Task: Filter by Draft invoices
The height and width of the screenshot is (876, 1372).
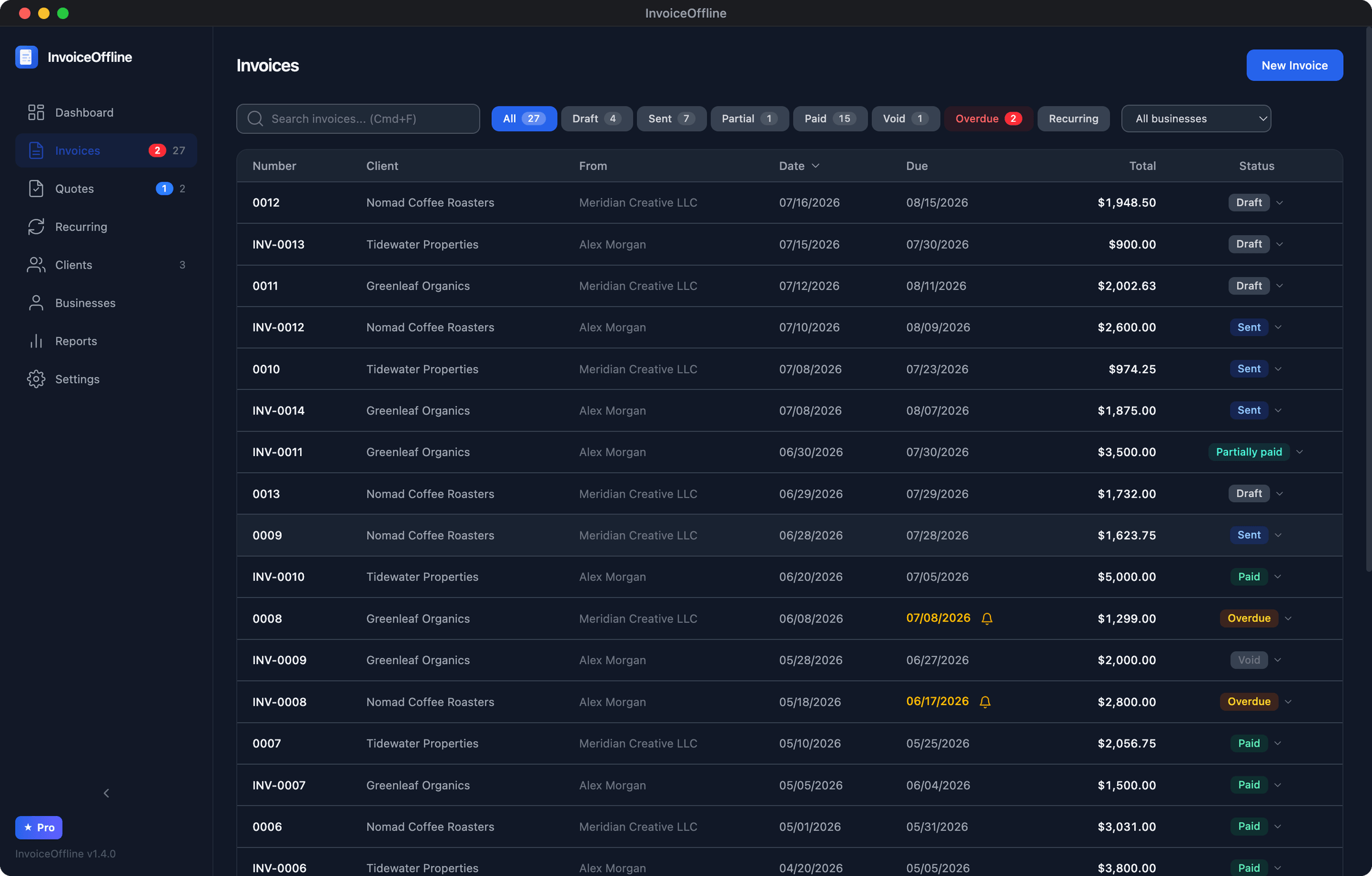Action: [597, 119]
